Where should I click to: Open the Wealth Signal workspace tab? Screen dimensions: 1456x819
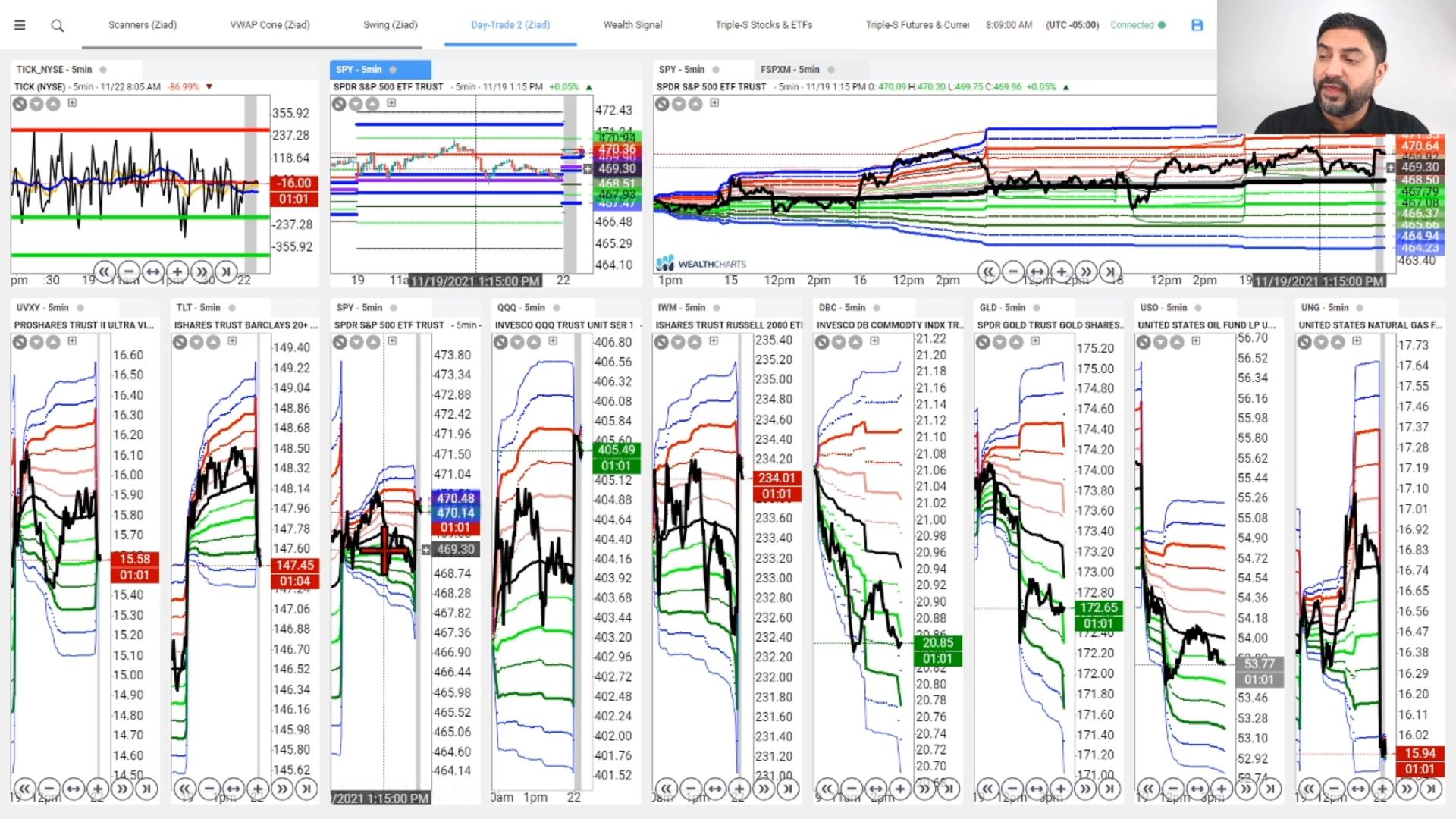tap(632, 25)
